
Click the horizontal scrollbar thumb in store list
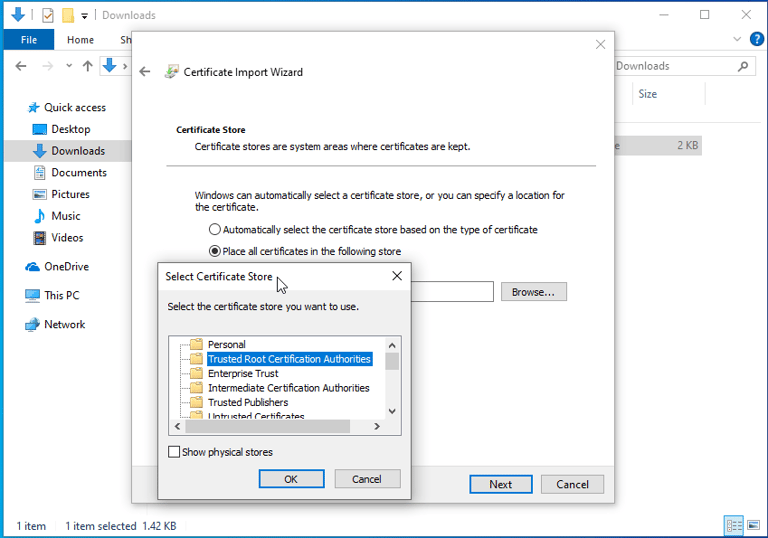267,426
